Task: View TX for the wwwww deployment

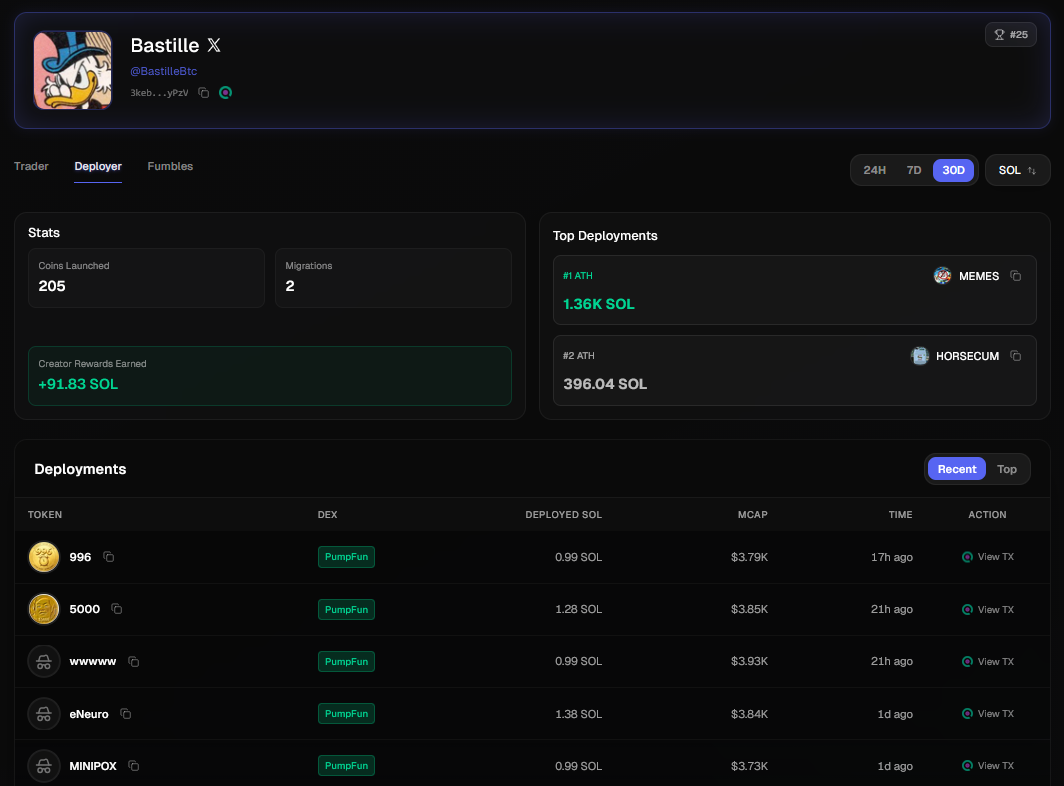Action: pyautogui.click(x=988, y=661)
